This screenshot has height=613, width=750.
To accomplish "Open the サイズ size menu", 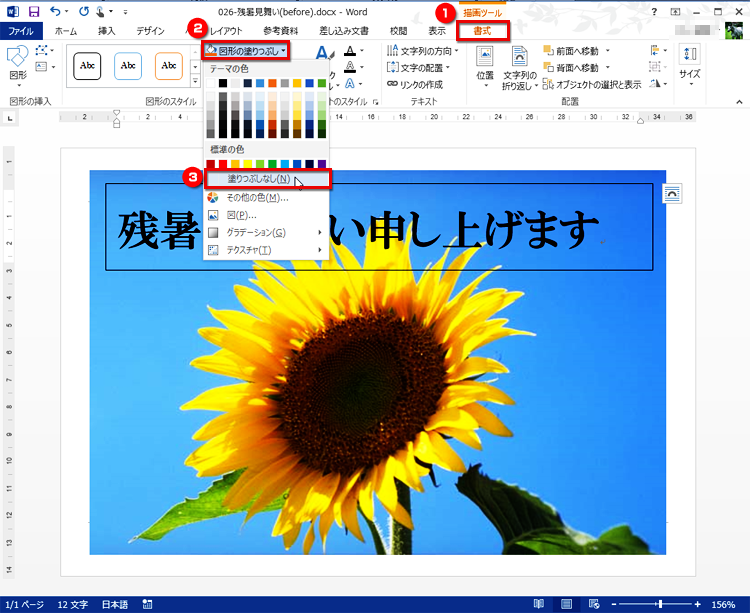I will tap(690, 66).
